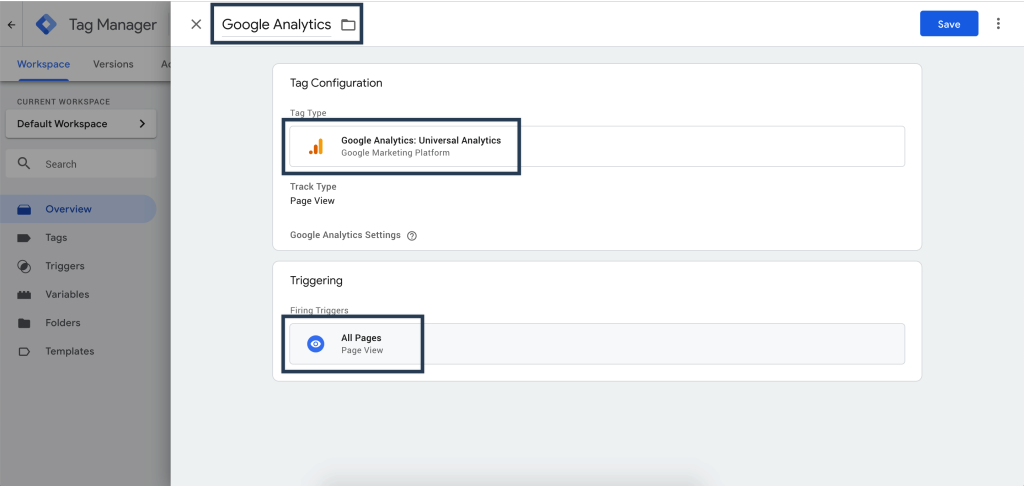1024x486 pixels.
Task: Click the Triggers circle icon
Action: tap(24, 267)
